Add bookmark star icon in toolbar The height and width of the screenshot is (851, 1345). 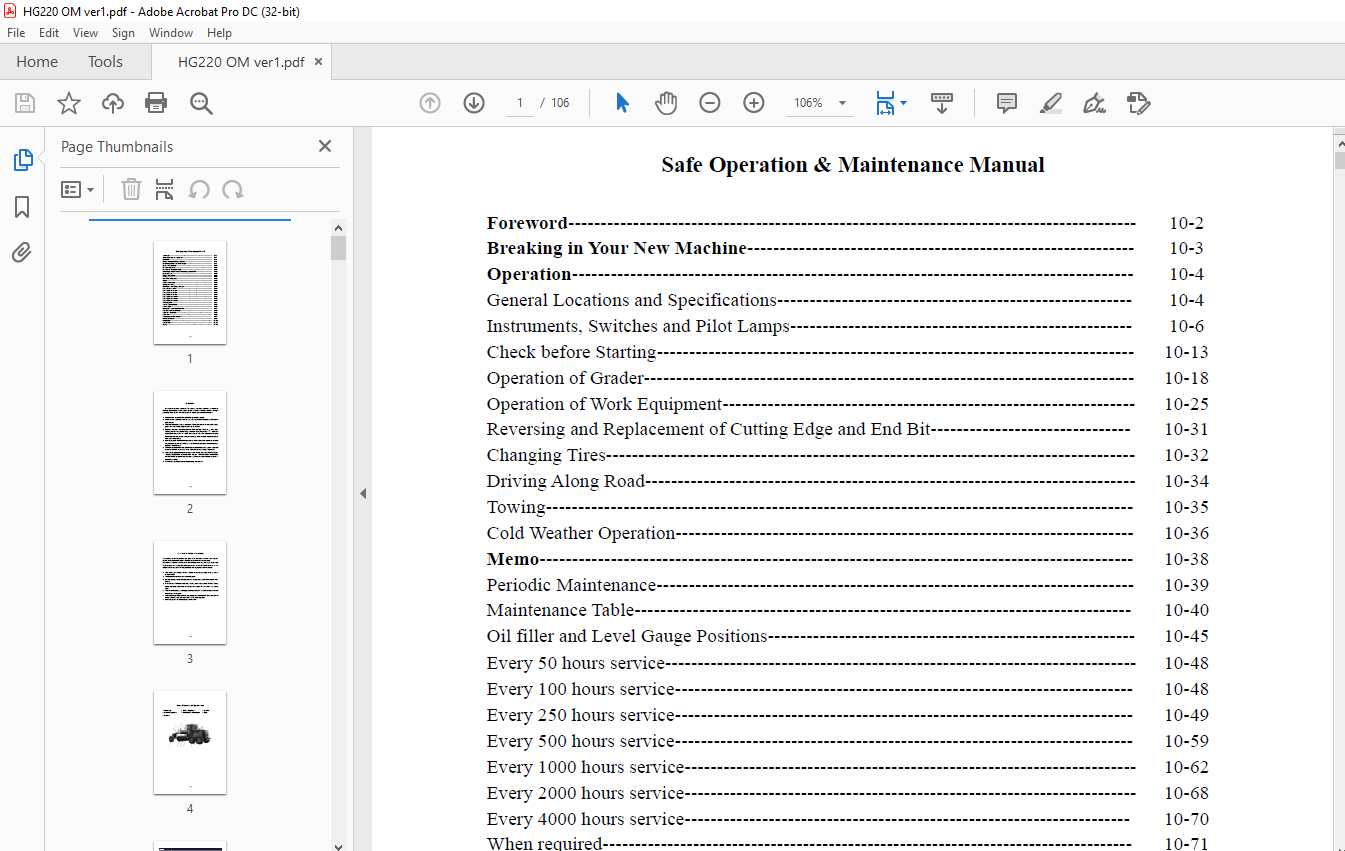tap(69, 103)
